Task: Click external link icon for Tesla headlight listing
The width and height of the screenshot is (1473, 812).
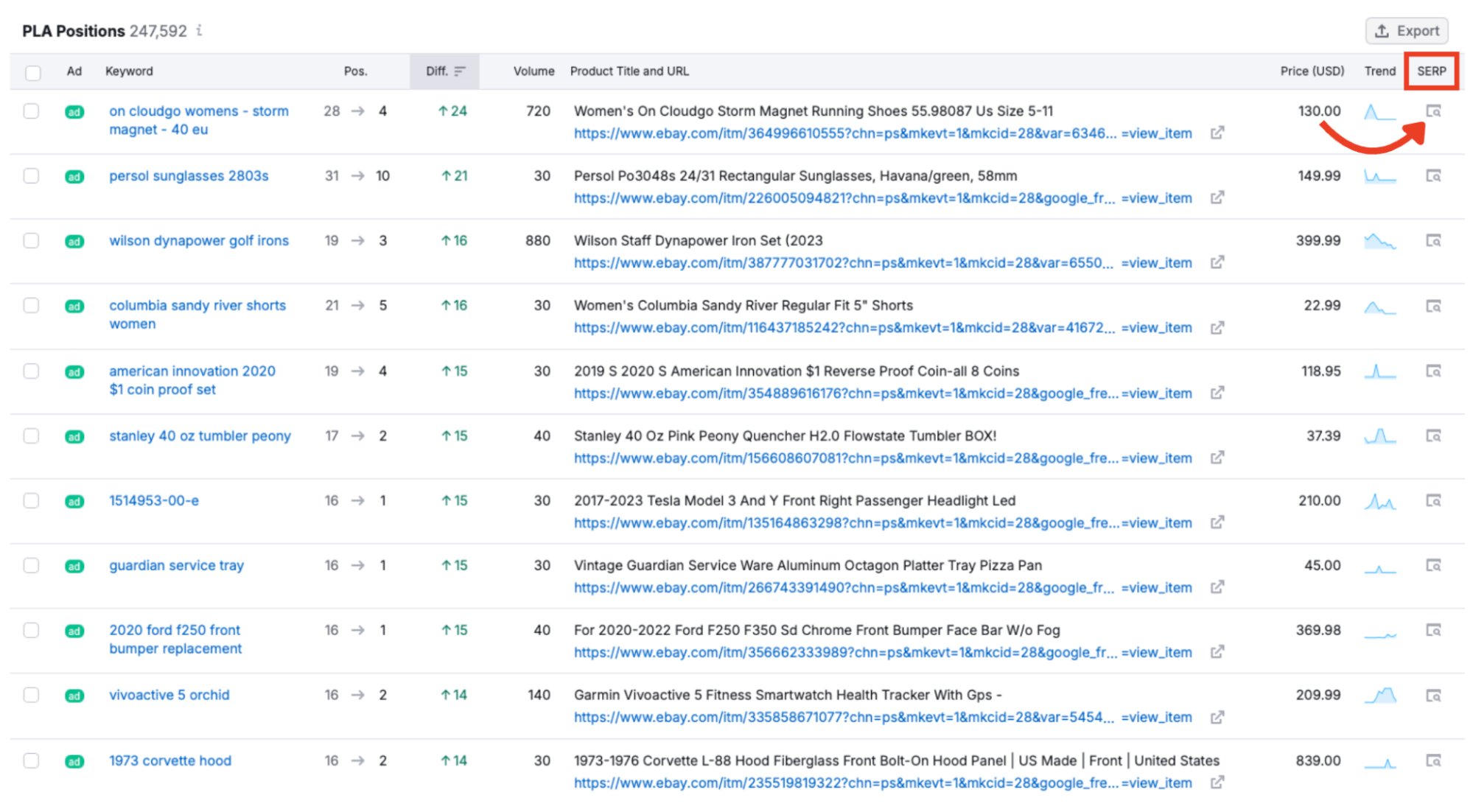Action: [x=1218, y=522]
